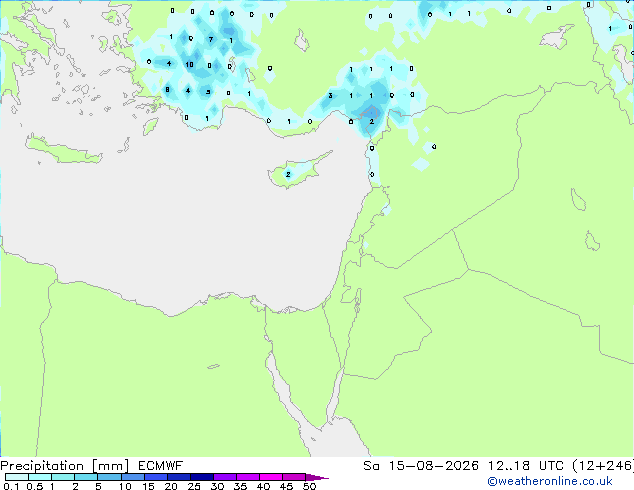
Task: Click the 'Sa 15-08-2026' date text
Action: [x=421, y=466]
